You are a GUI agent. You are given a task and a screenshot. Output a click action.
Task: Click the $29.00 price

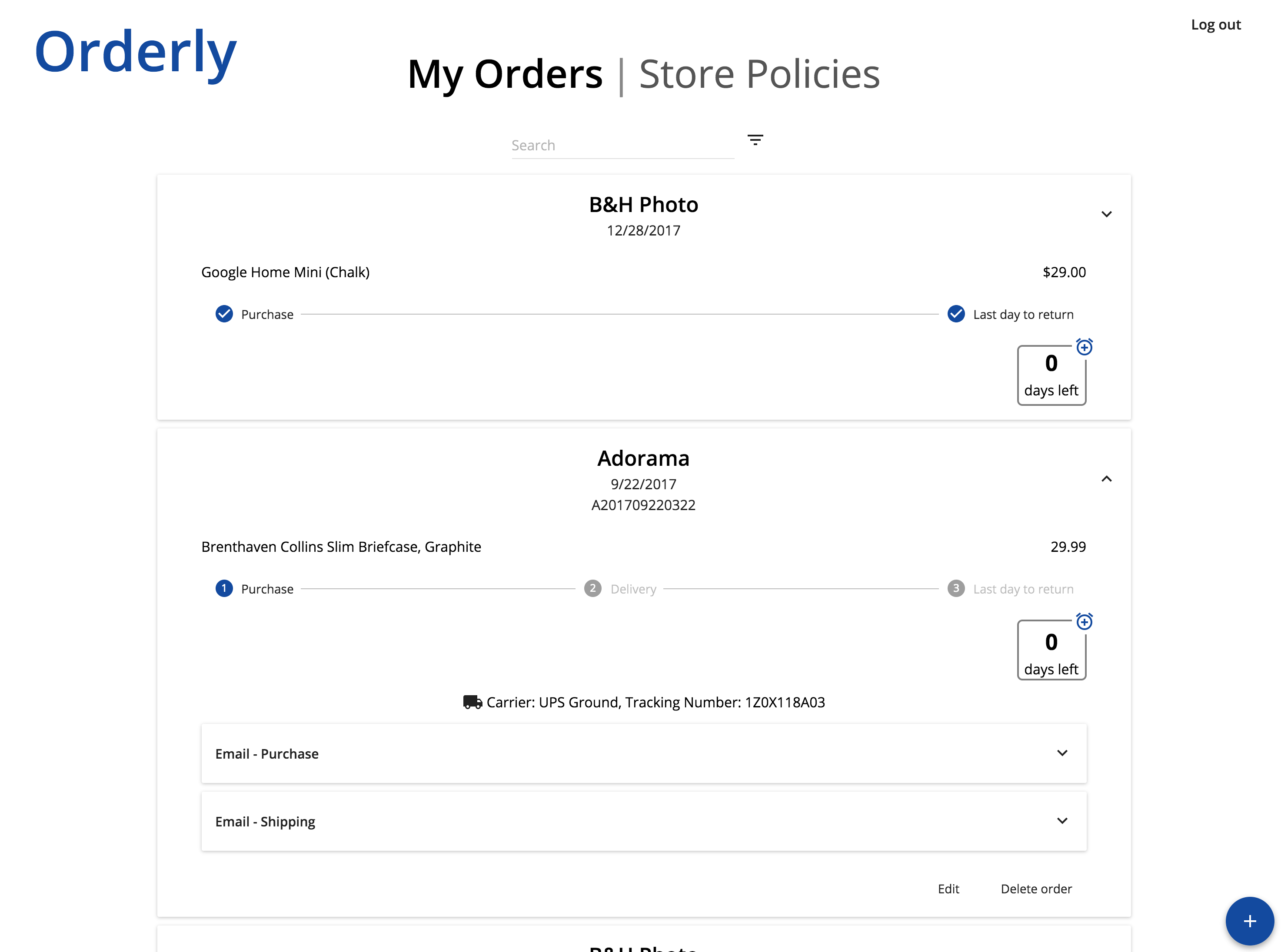(x=1064, y=272)
